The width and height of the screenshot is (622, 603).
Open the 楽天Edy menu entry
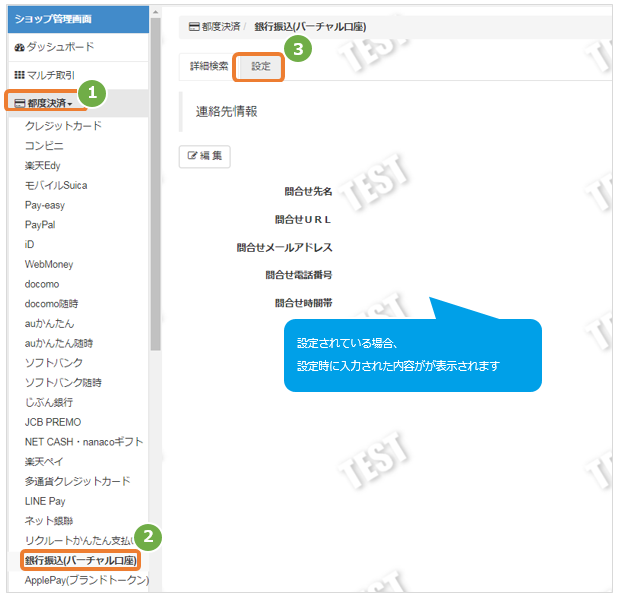click(x=42, y=165)
